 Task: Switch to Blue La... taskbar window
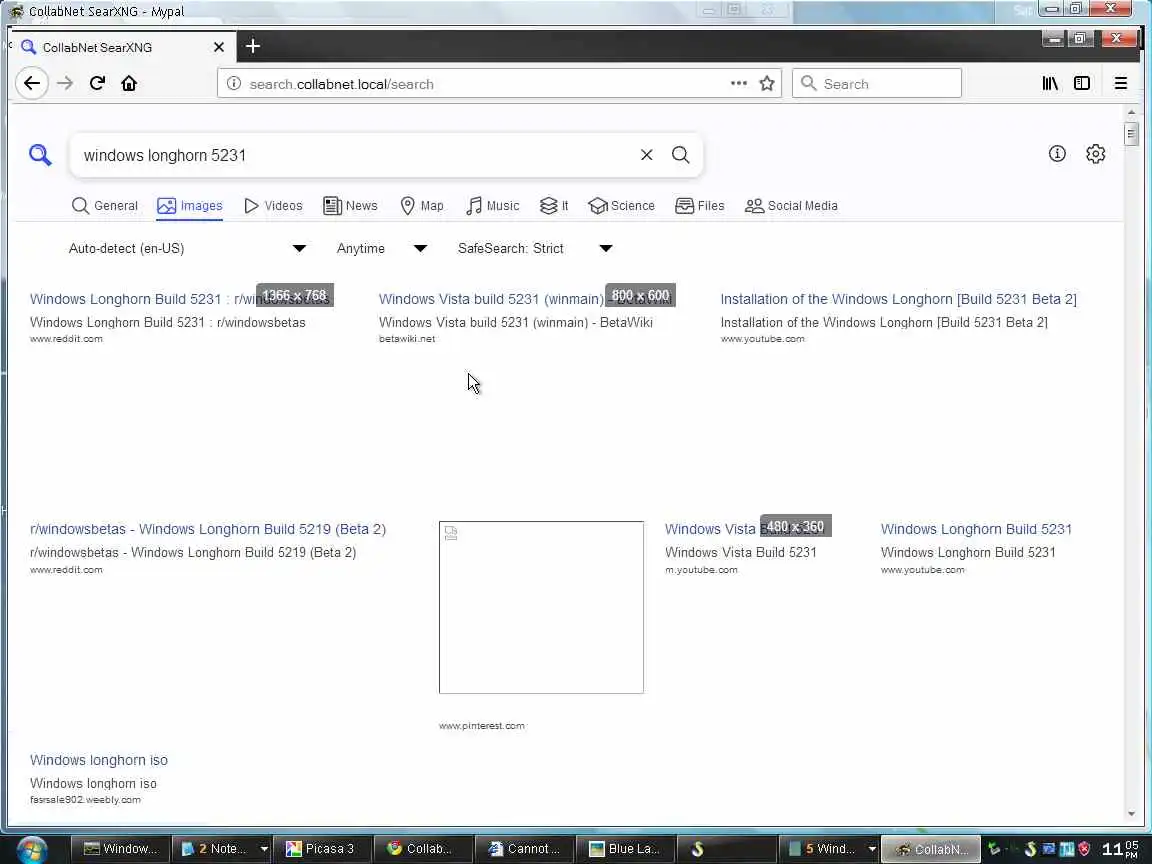[x=625, y=849]
